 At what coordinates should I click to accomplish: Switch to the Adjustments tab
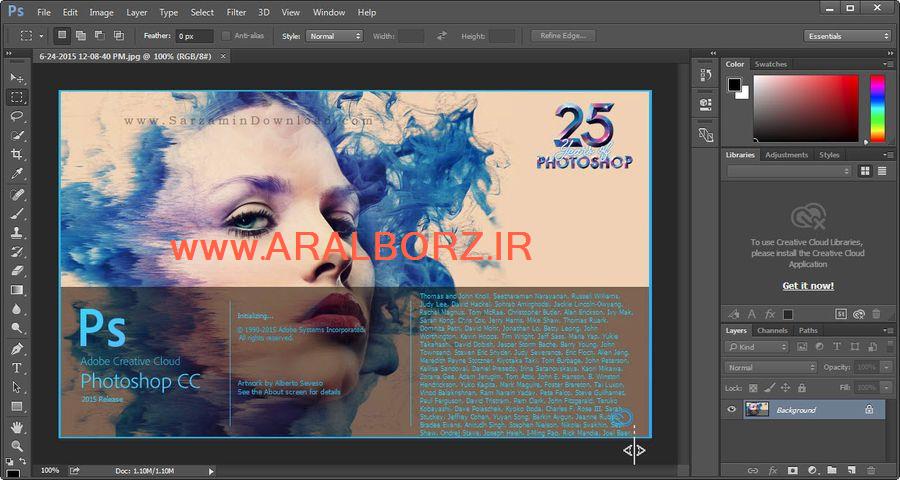786,155
